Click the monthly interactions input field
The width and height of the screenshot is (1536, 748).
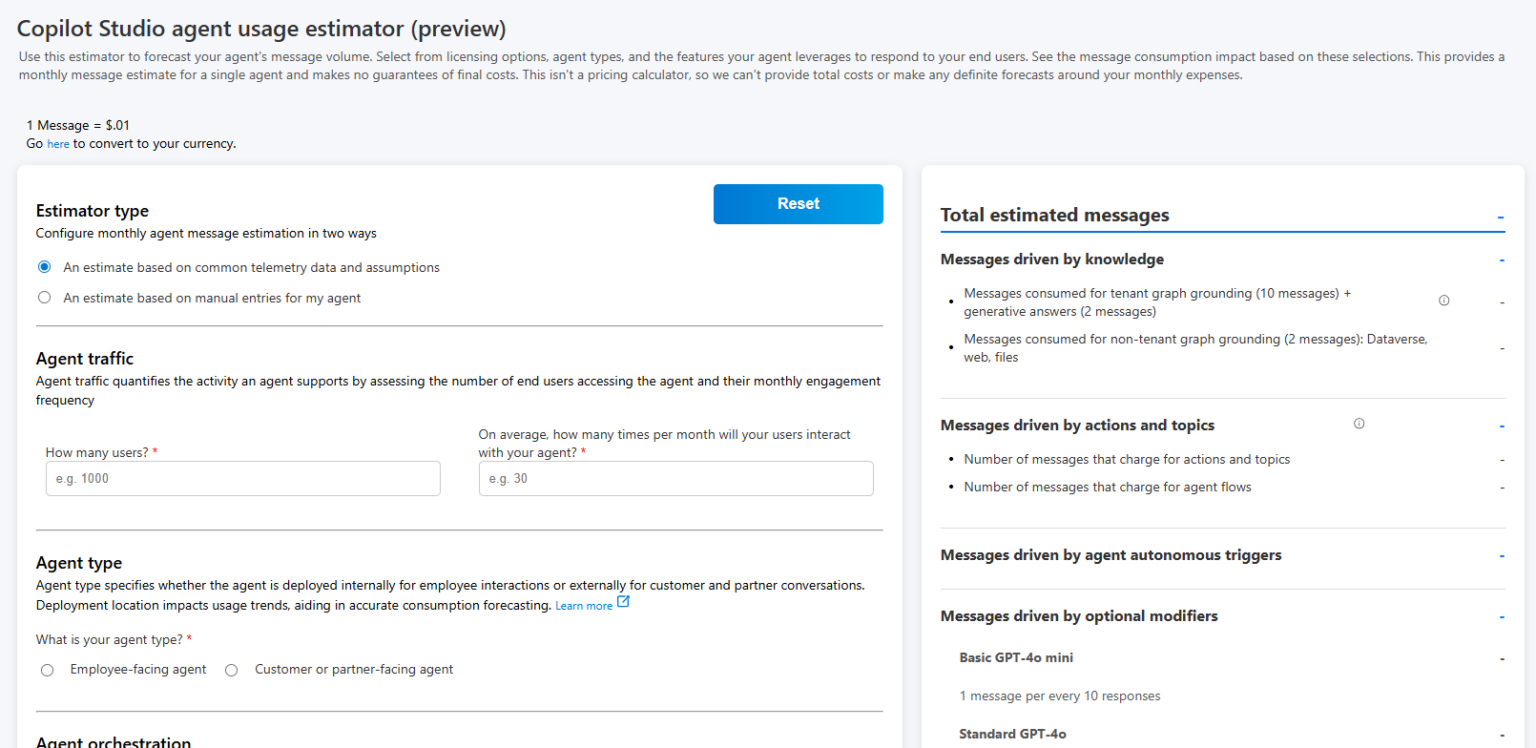[676, 478]
